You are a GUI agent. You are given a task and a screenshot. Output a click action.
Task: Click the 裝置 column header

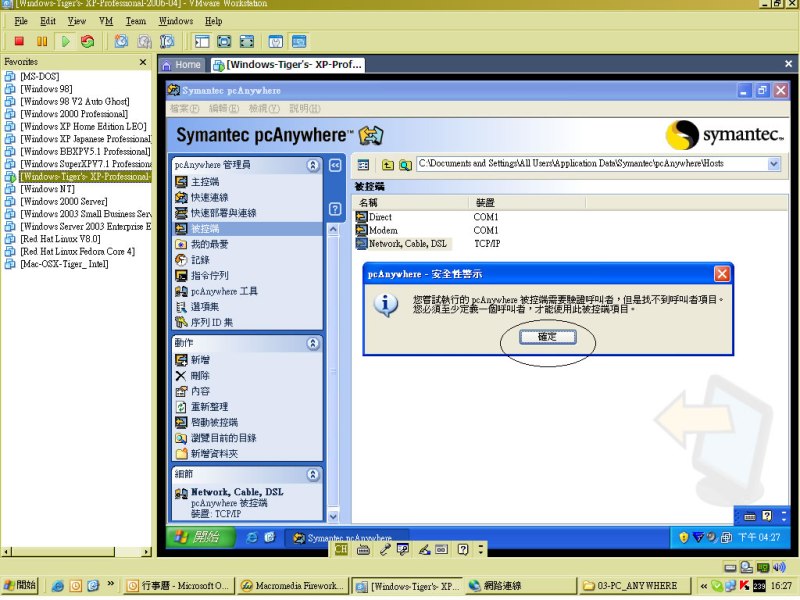[527, 203]
